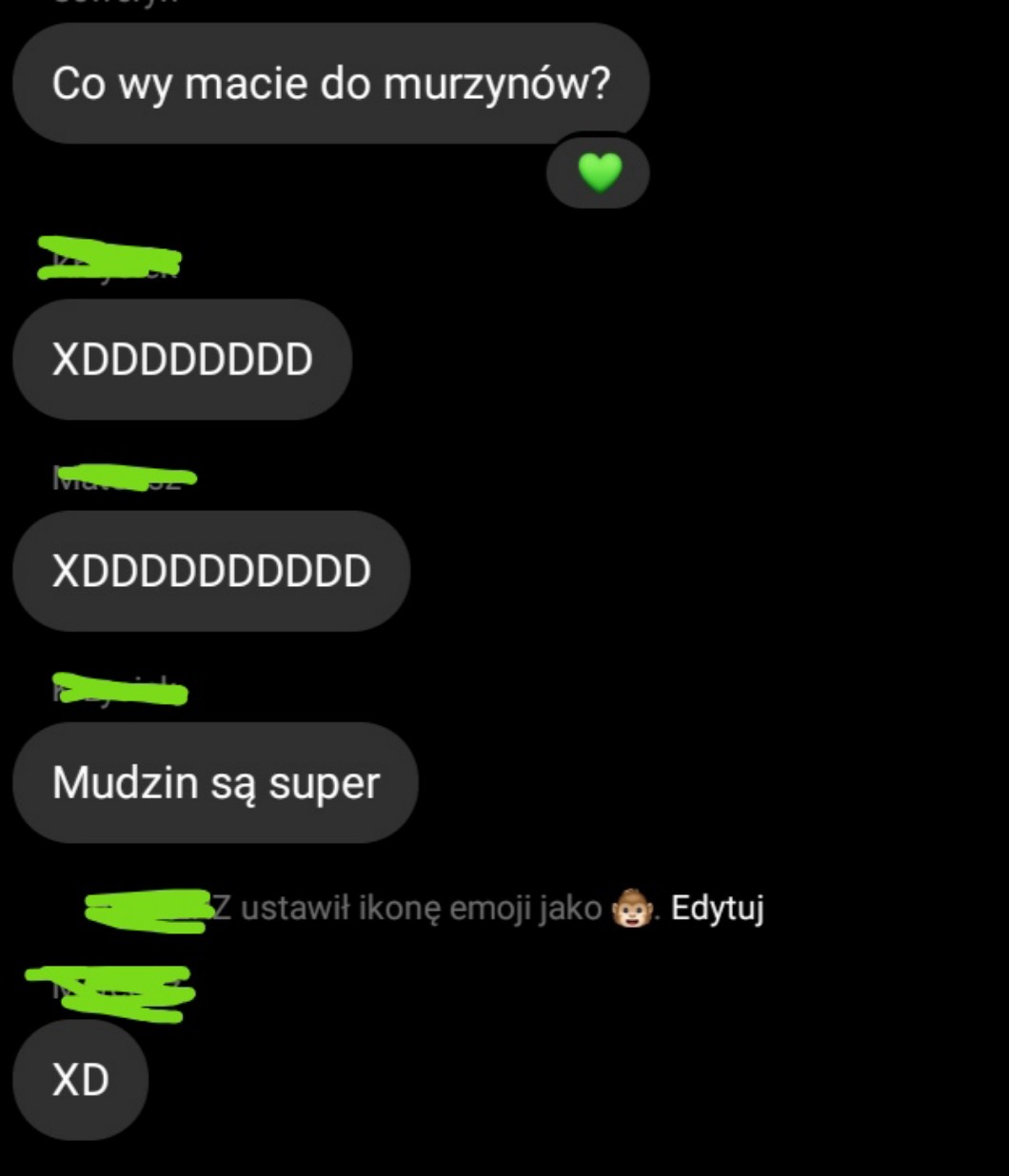Tap the "Mudzin są super" message
Image resolution: width=1009 pixels, height=1176 pixels.
(x=216, y=783)
